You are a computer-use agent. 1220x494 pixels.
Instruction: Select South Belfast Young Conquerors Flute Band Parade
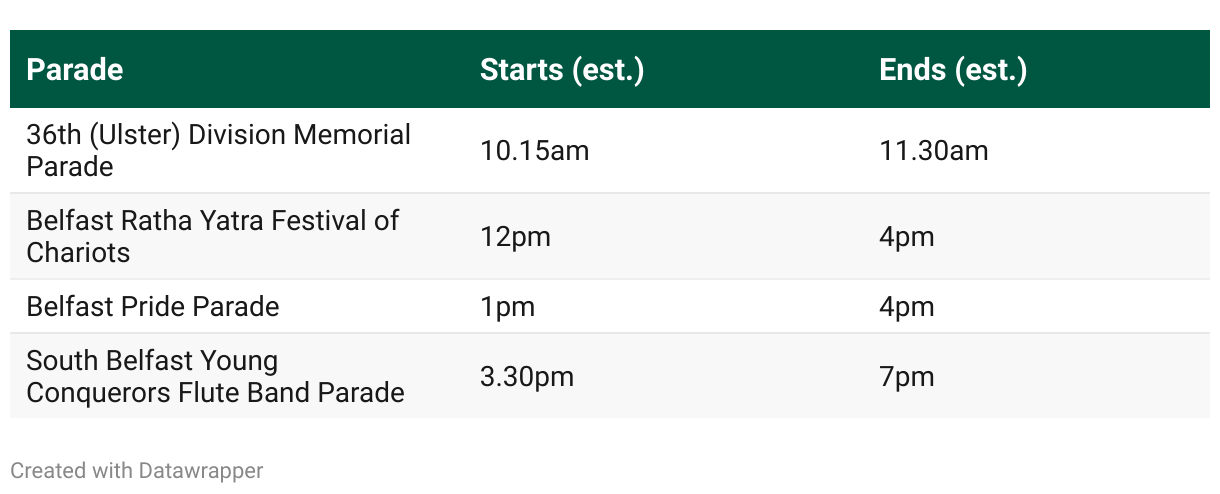click(215, 376)
